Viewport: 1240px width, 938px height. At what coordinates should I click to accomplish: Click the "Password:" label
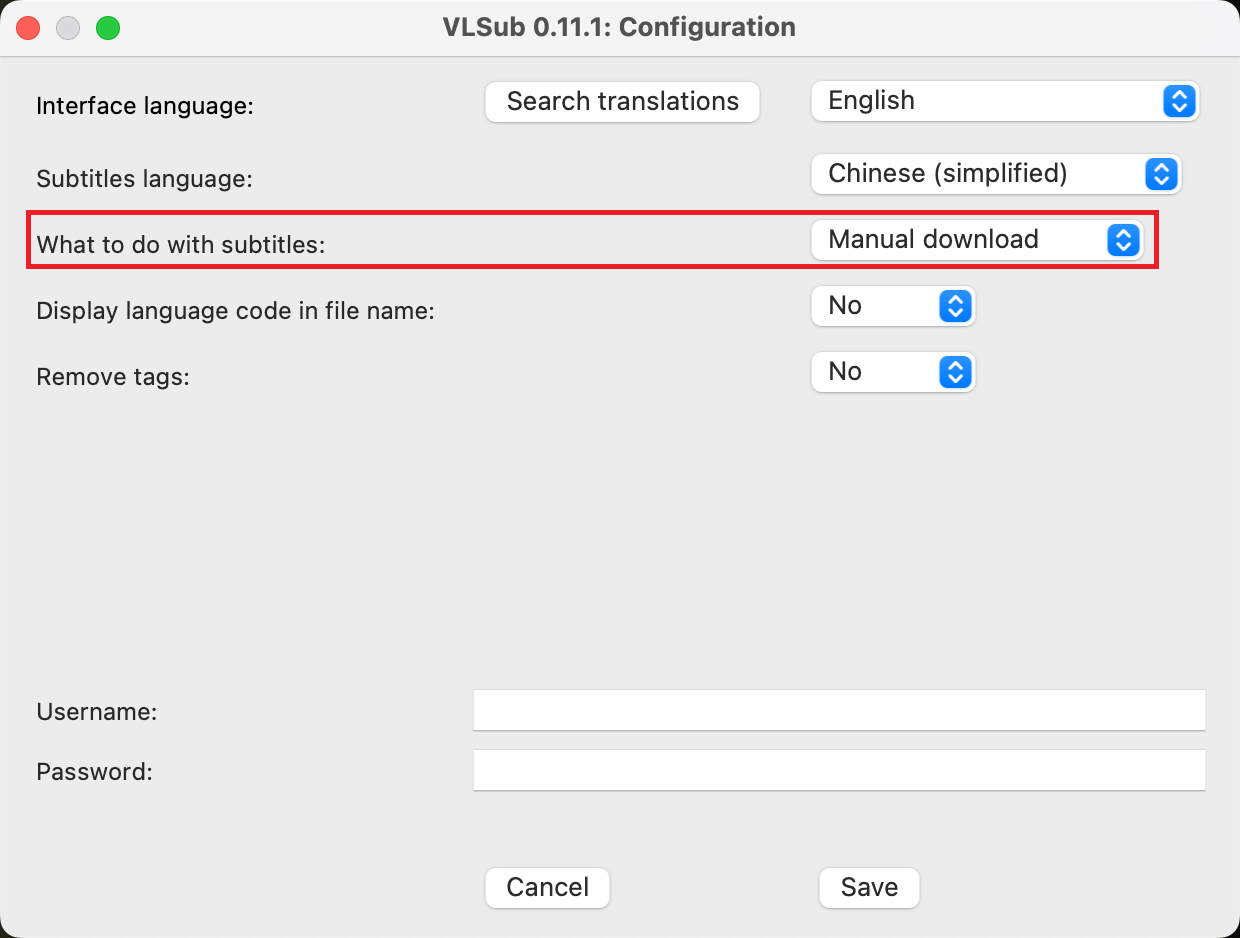94,772
